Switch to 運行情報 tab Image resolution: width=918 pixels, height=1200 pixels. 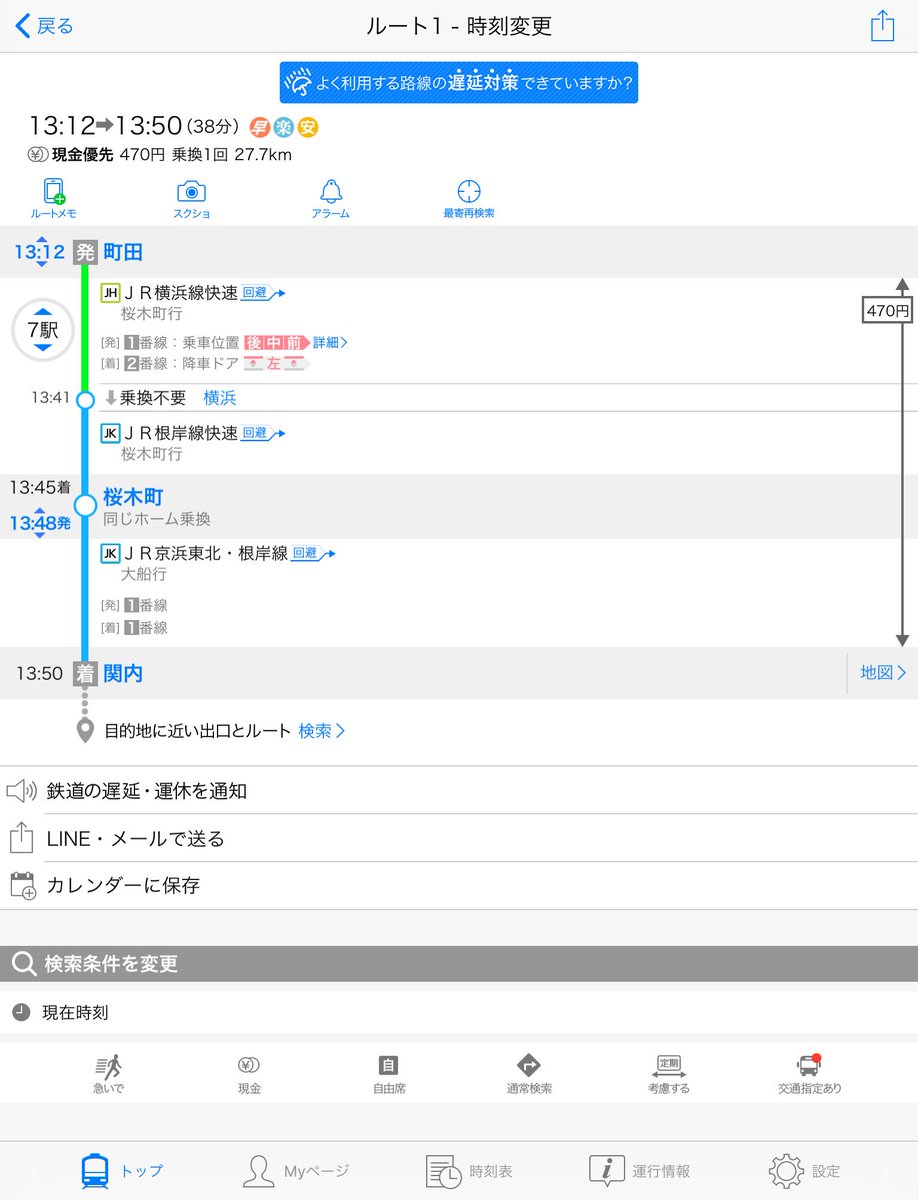pos(640,1170)
